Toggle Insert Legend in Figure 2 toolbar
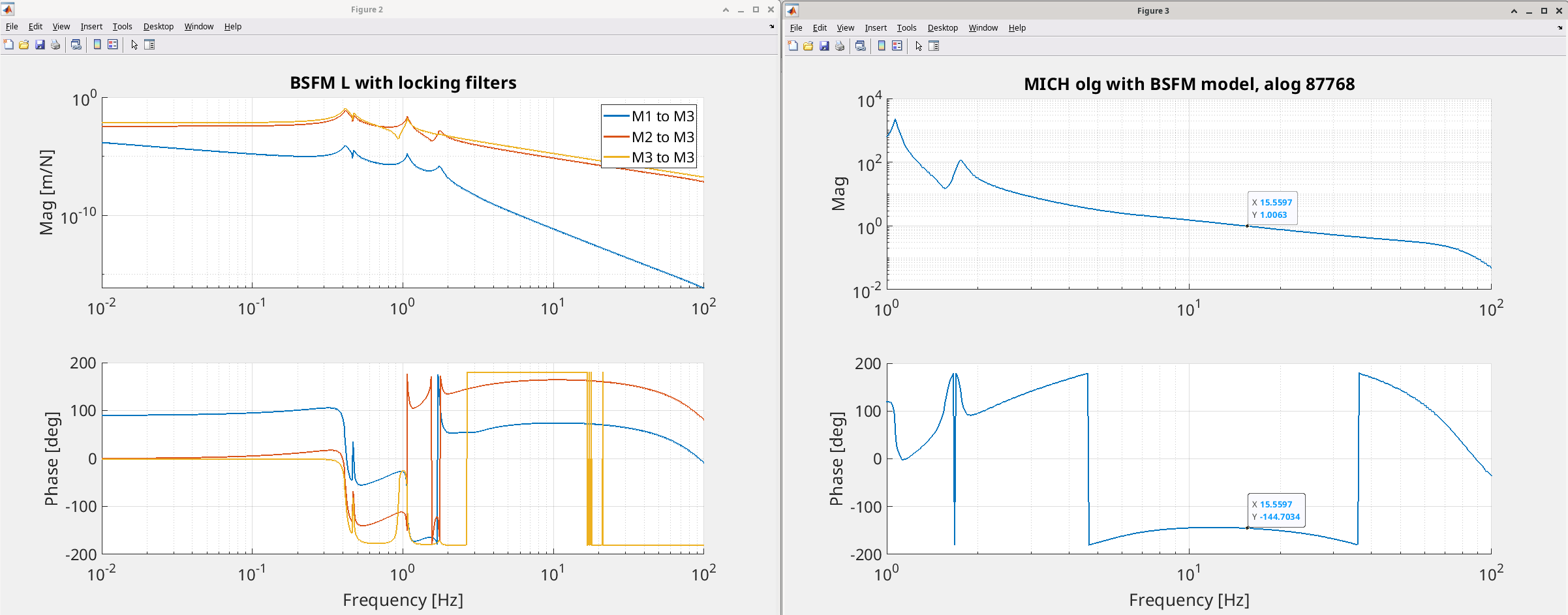 tap(113, 44)
